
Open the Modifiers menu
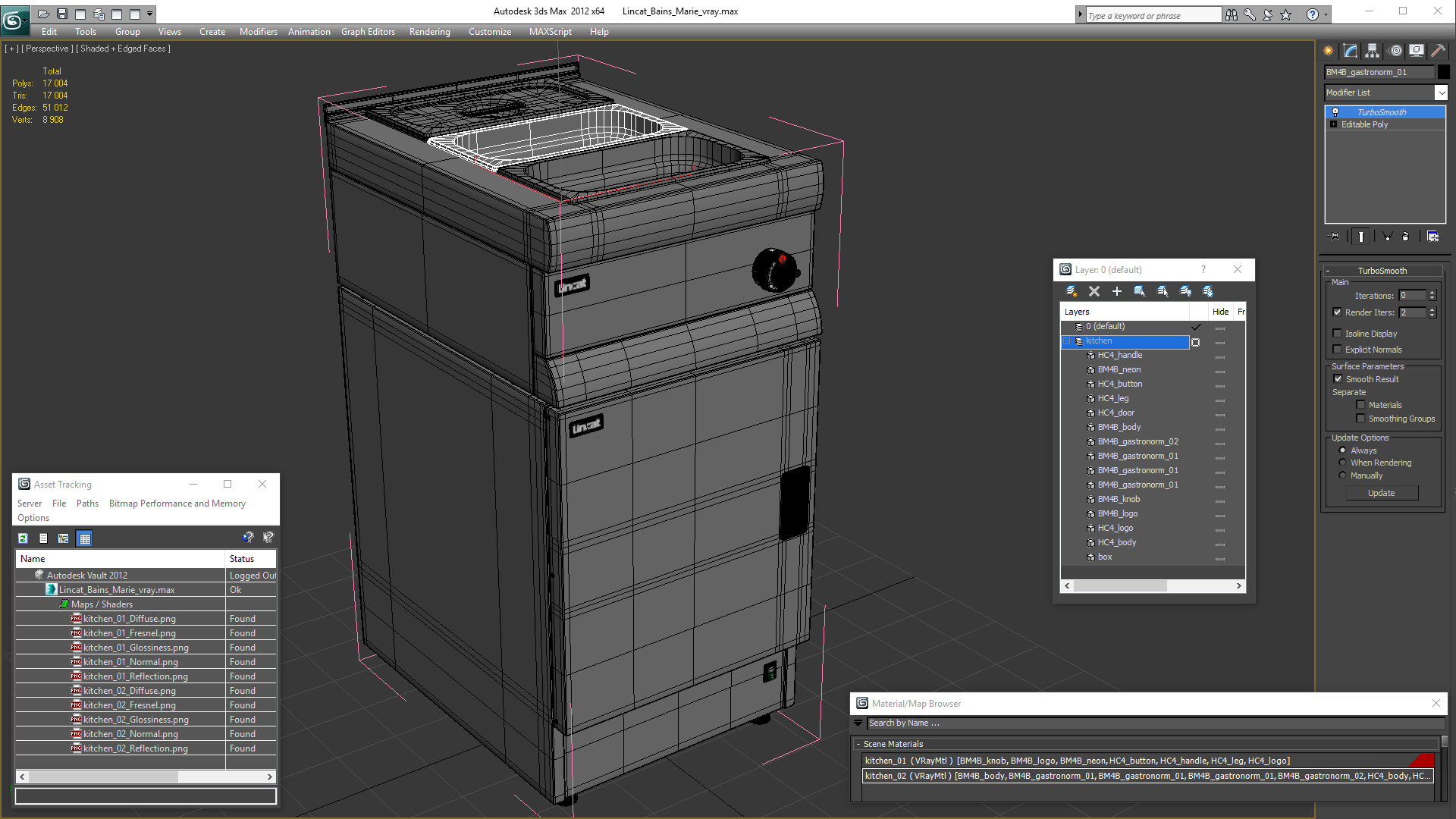click(258, 32)
